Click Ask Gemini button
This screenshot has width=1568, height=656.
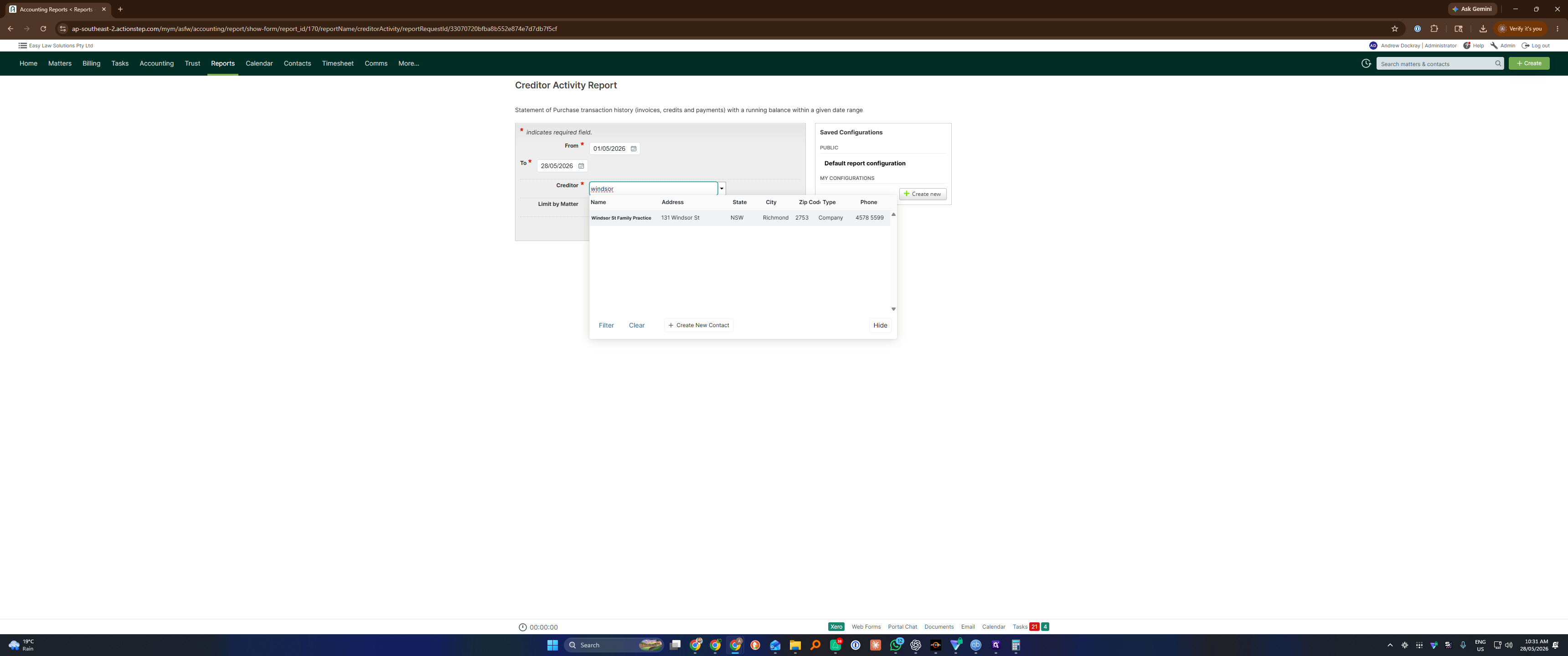(1472, 9)
